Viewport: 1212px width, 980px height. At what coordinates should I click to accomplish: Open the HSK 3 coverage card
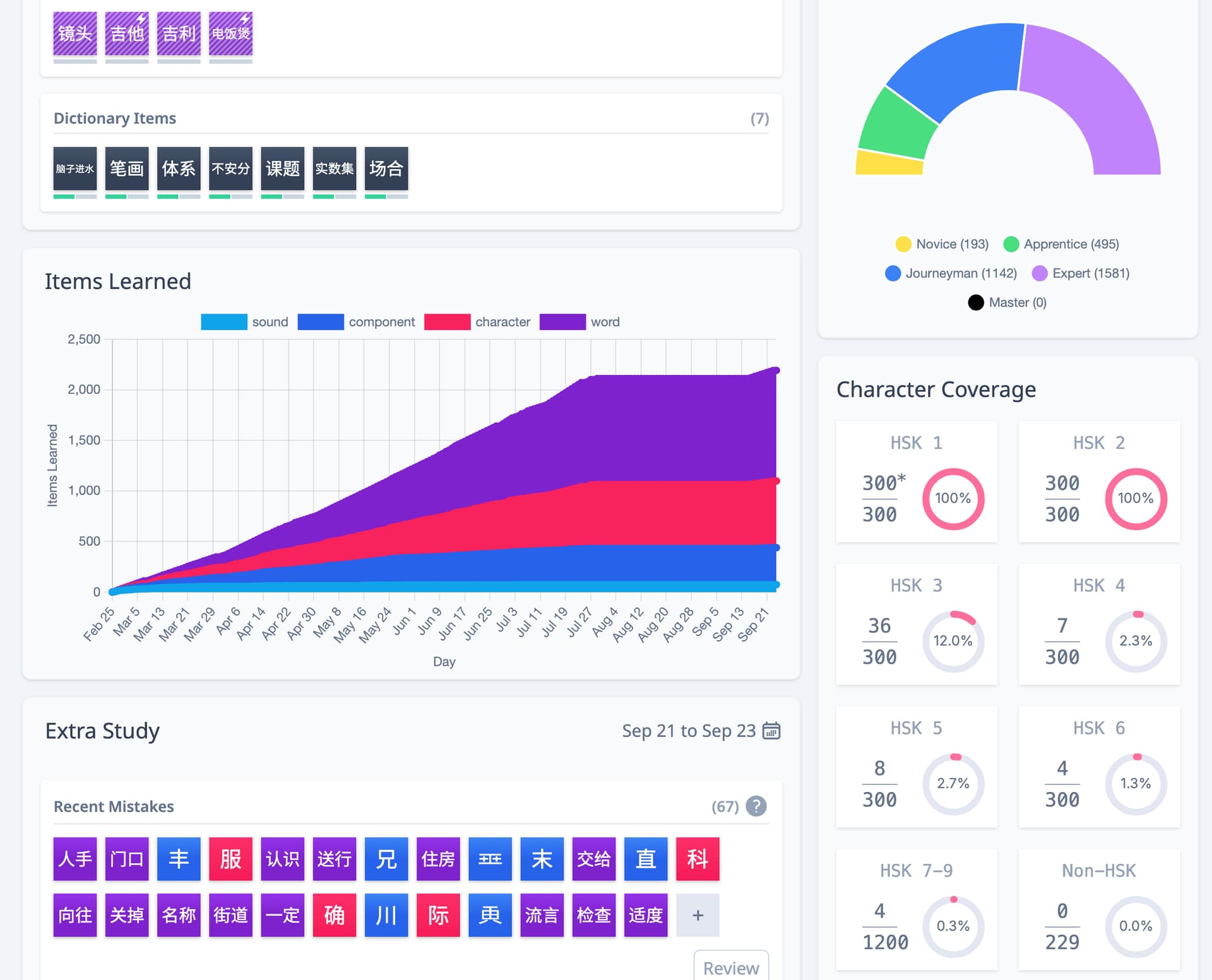click(x=916, y=624)
